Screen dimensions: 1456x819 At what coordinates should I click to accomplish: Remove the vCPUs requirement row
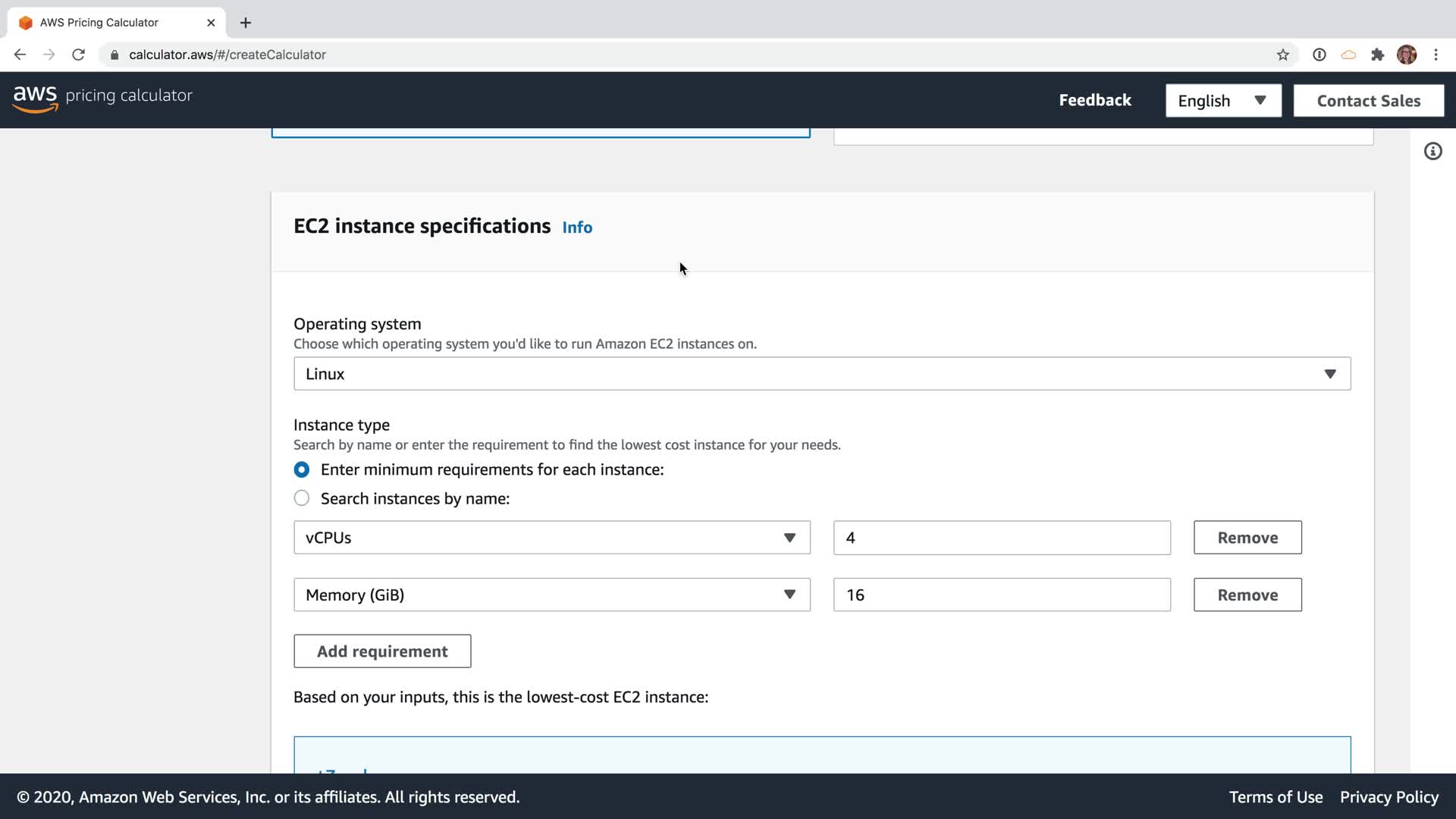pos(1247,538)
